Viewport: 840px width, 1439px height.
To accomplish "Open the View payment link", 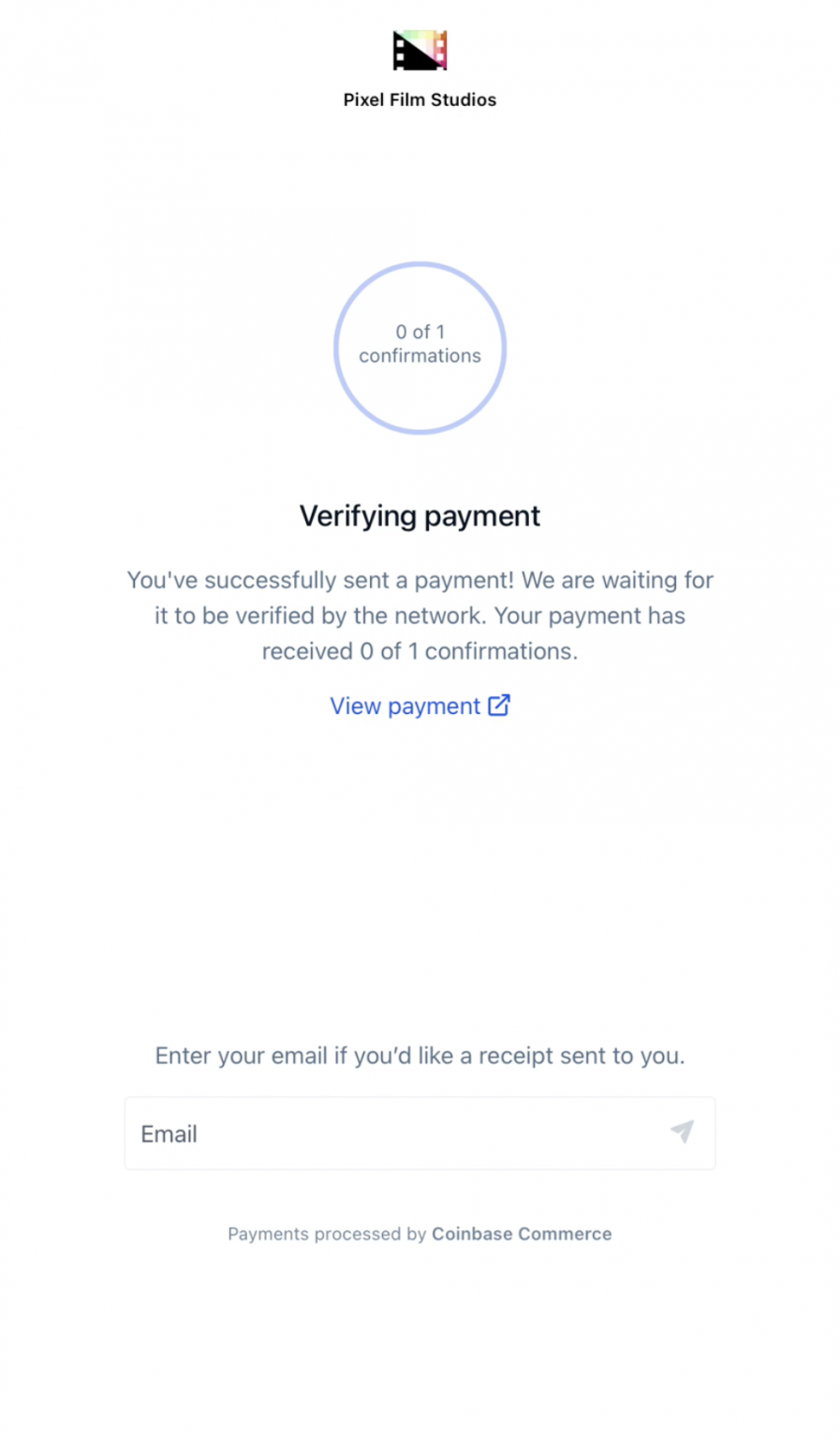I will coord(420,705).
